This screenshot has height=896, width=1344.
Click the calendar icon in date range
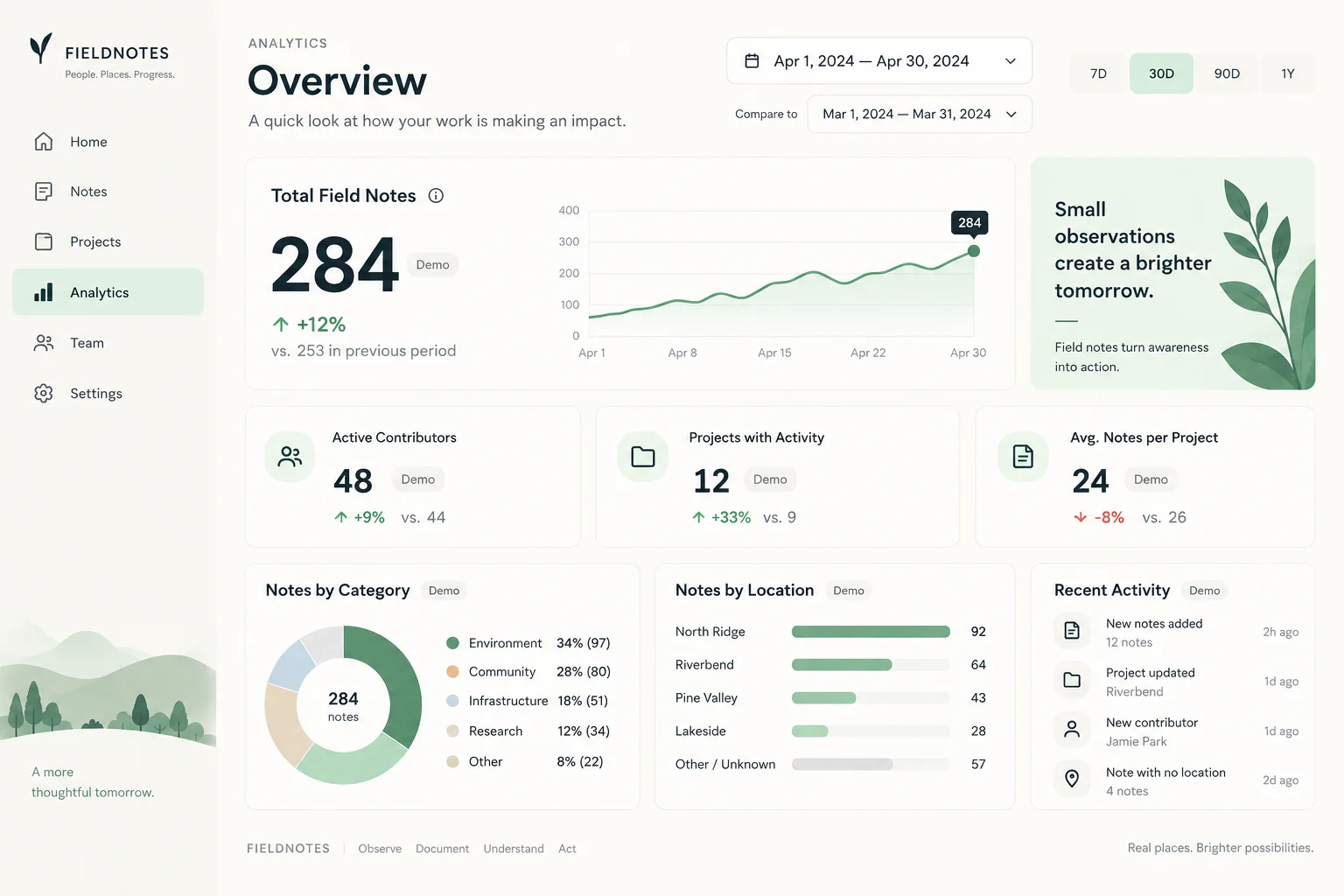coord(752,61)
